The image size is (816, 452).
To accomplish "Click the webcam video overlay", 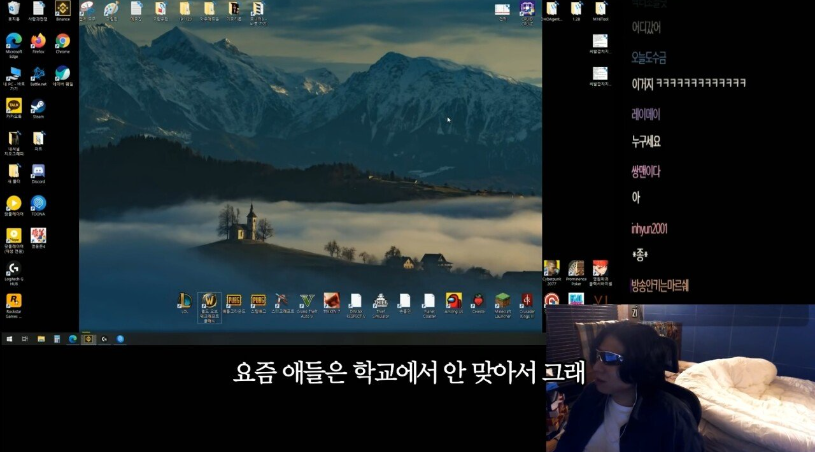I will (x=680, y=378).
